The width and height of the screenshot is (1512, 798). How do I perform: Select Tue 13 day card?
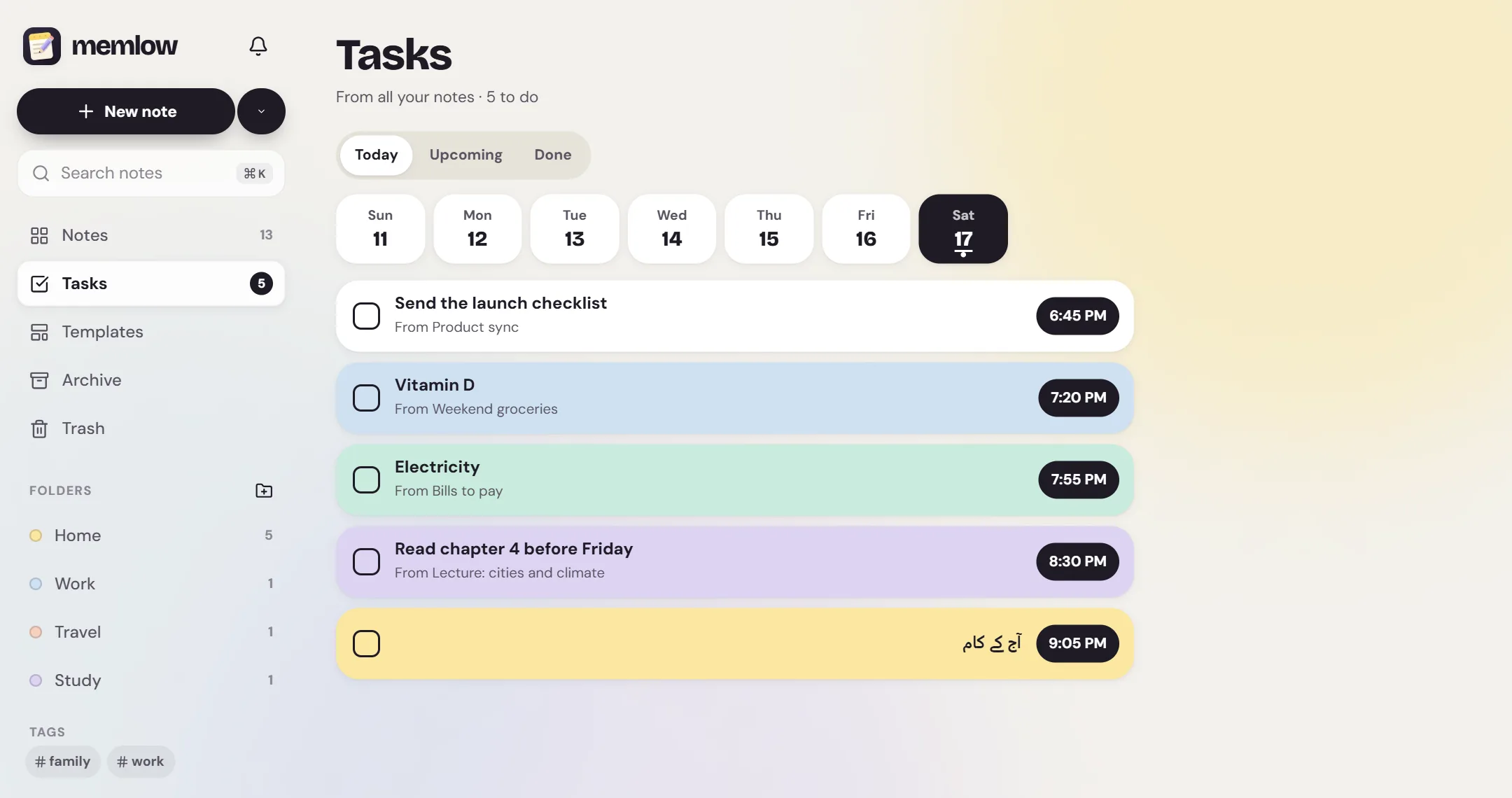pos(575,229)
